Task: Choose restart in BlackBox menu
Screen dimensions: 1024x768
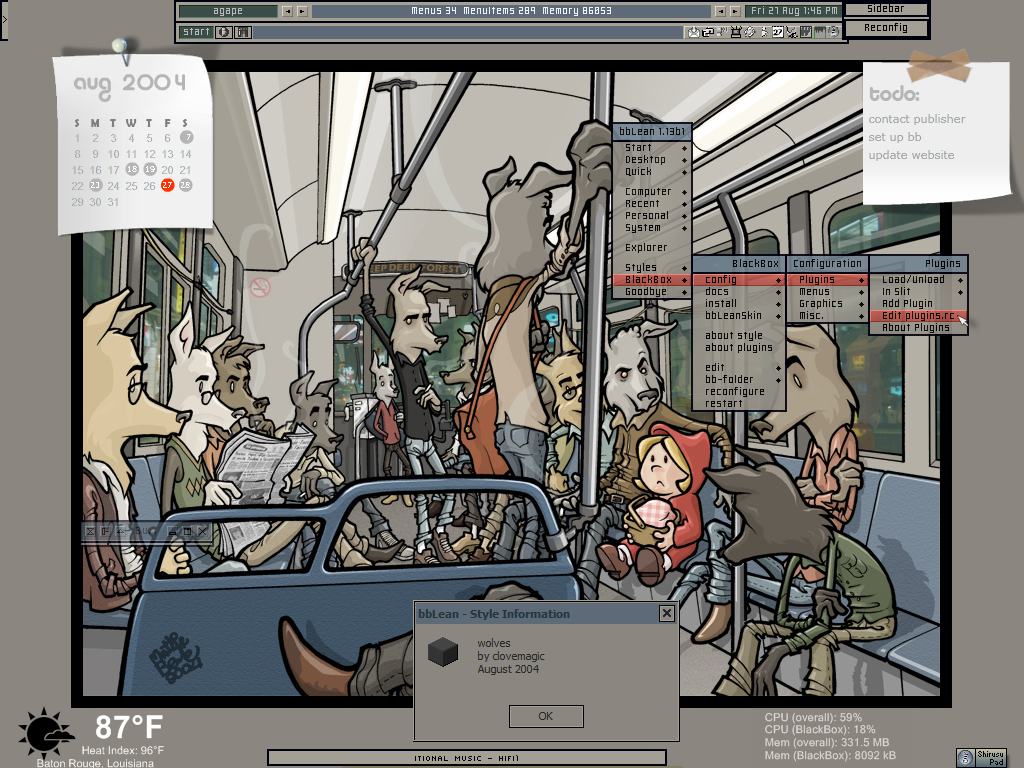Action: click(739, 404)
